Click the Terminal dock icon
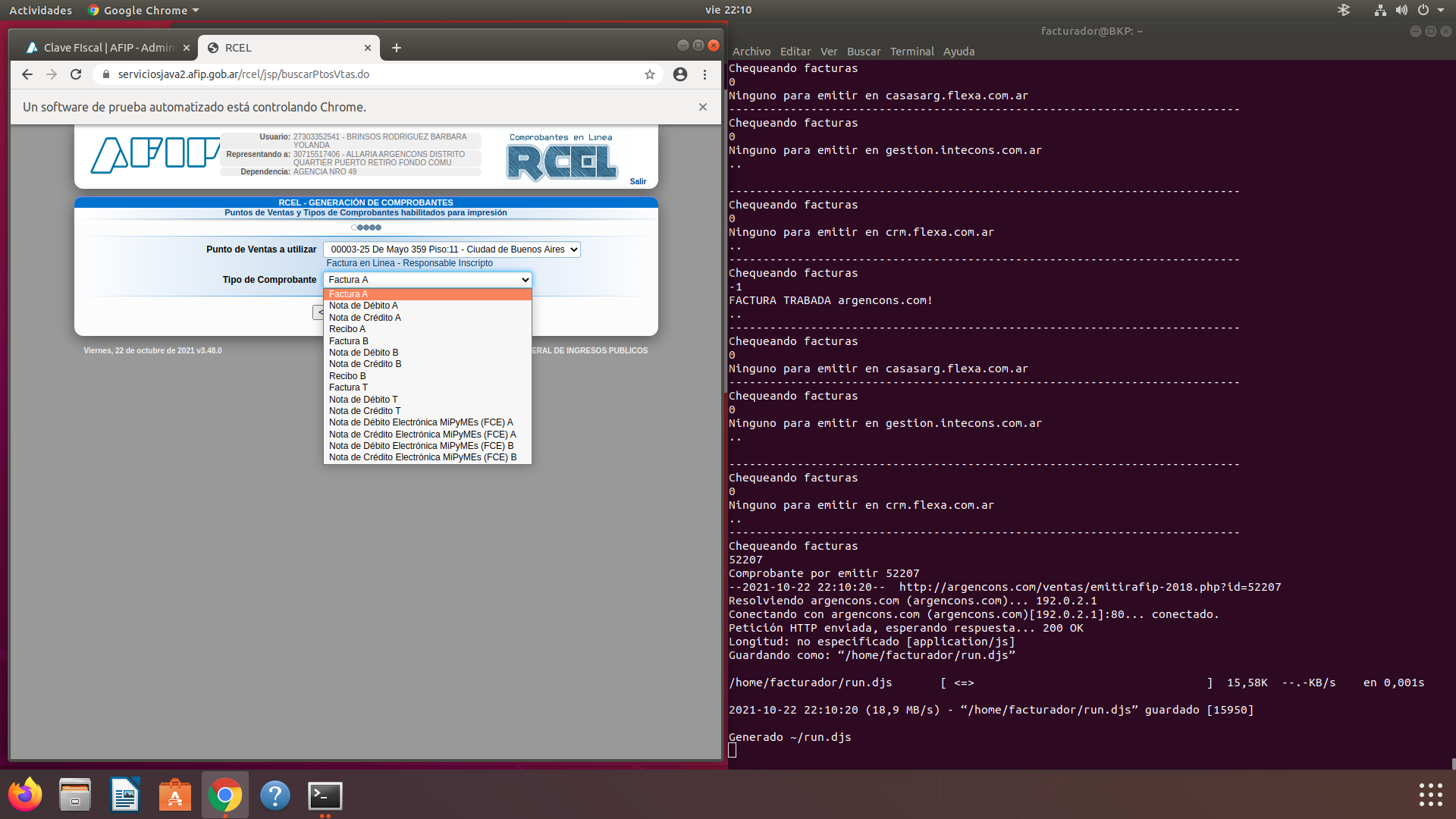Screen dimensions: 1456x819 [325, 795]
